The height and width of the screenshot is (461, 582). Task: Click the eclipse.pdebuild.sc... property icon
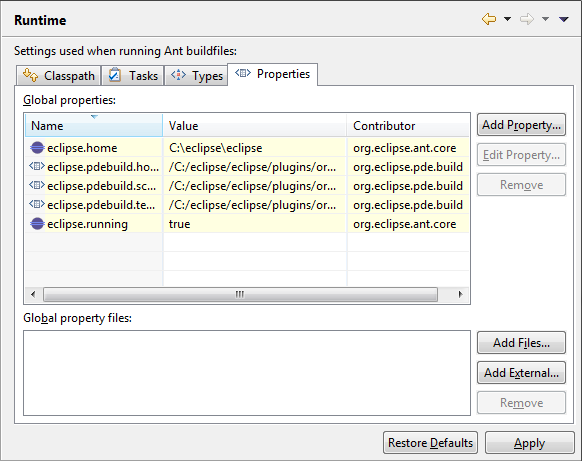point(37,185)
